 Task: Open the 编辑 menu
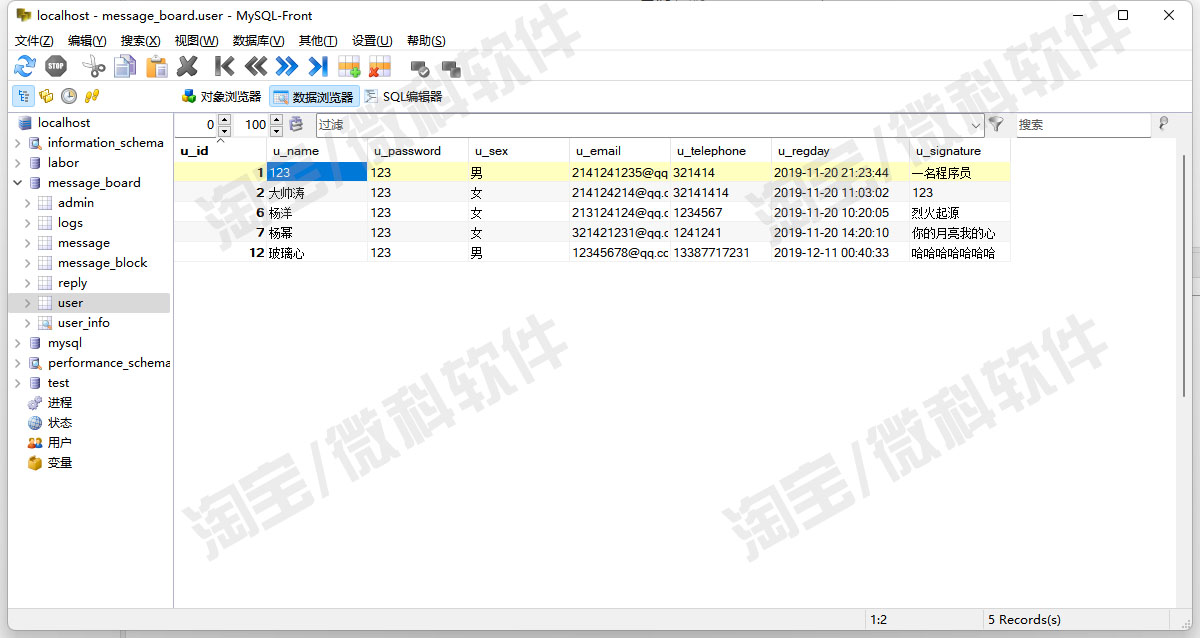point(87,41)
